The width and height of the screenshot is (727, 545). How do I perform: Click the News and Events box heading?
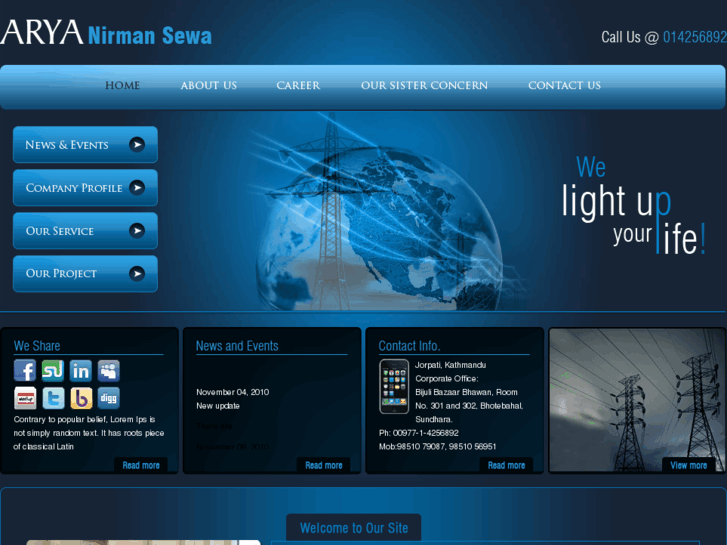pyautogui.click(x=237, y=346)
